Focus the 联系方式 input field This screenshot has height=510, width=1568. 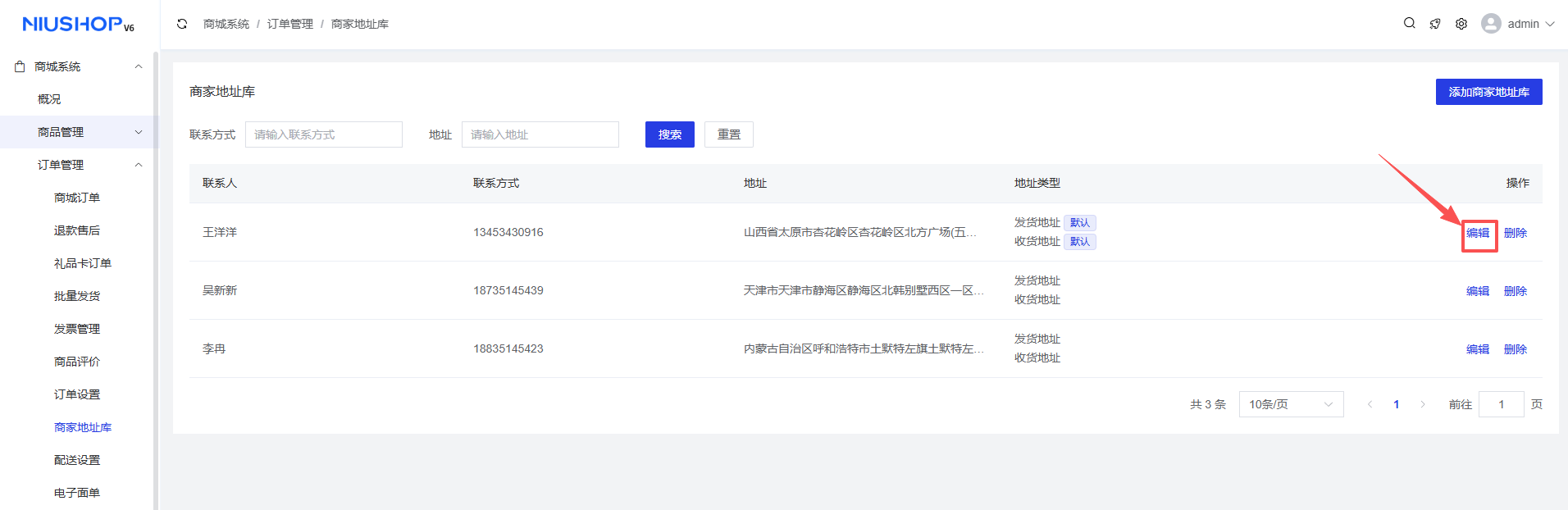tap(324, 134)
